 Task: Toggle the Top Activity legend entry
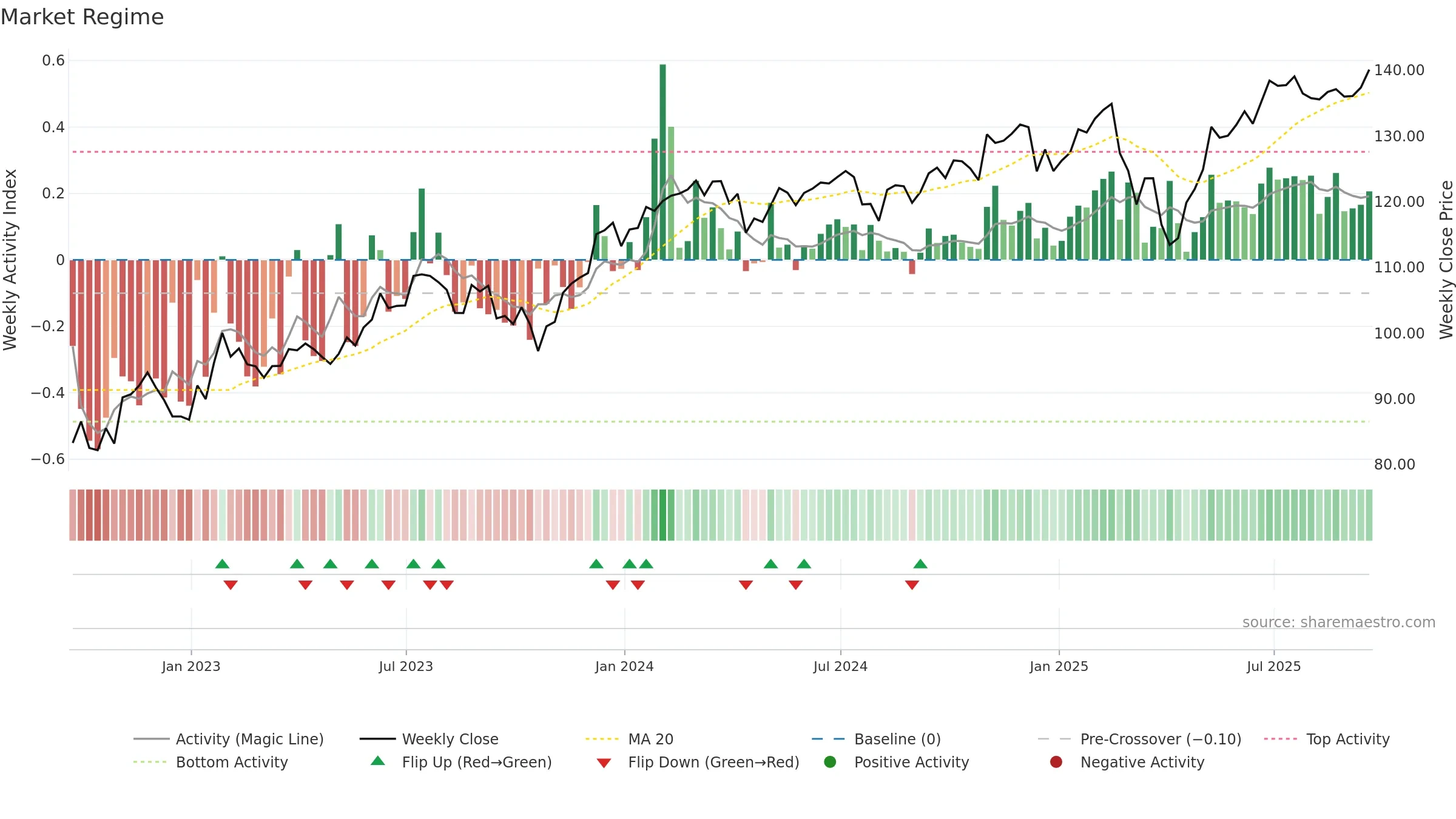(x=1327, y=739)
